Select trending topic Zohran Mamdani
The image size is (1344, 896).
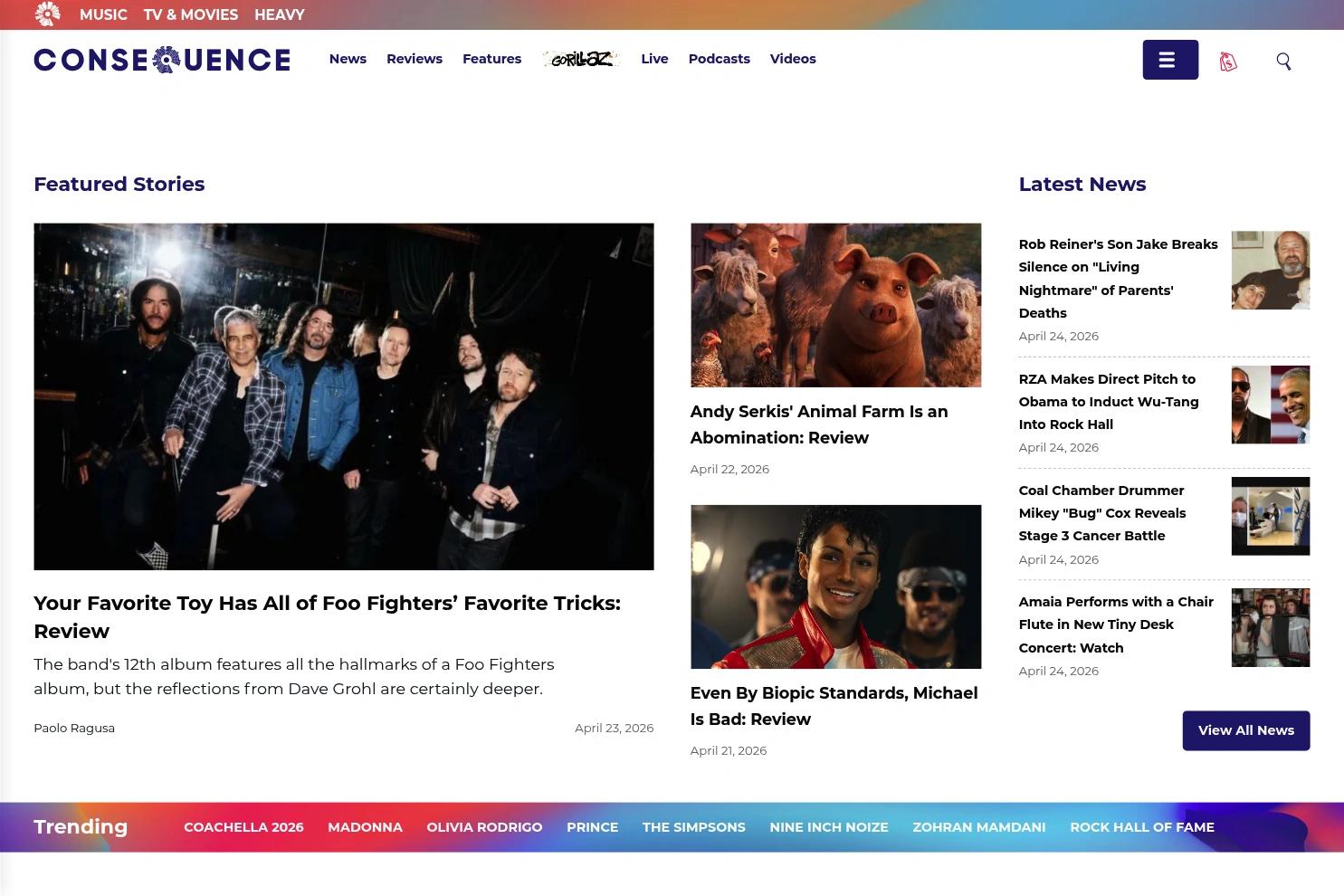coord(979,827)
